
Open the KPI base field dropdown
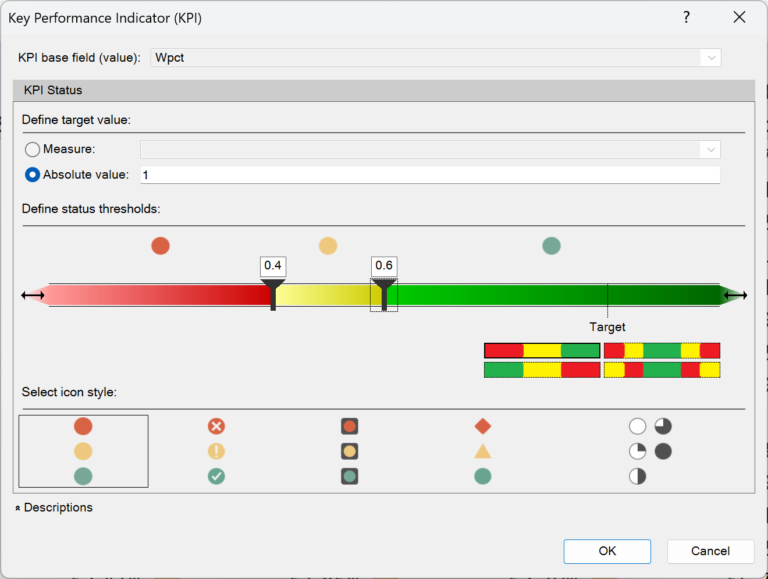[x=711, y=58]
